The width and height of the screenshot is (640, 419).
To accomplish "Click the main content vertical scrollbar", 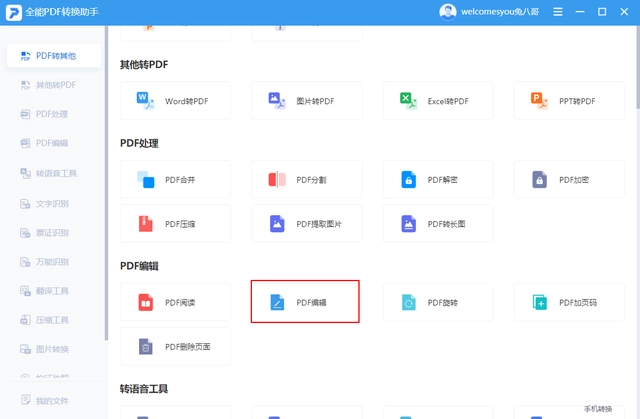I will click(x=638, y=67).
